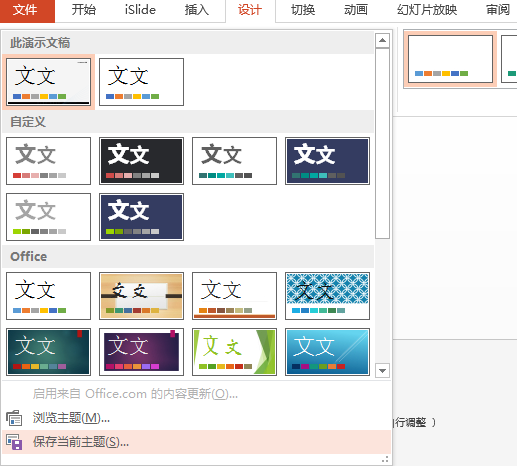Image resolution: width=517 pixels, height=466 pixels.
Task: Switch to the 插入 ribbon tab
Action: [x=197, y=10]
